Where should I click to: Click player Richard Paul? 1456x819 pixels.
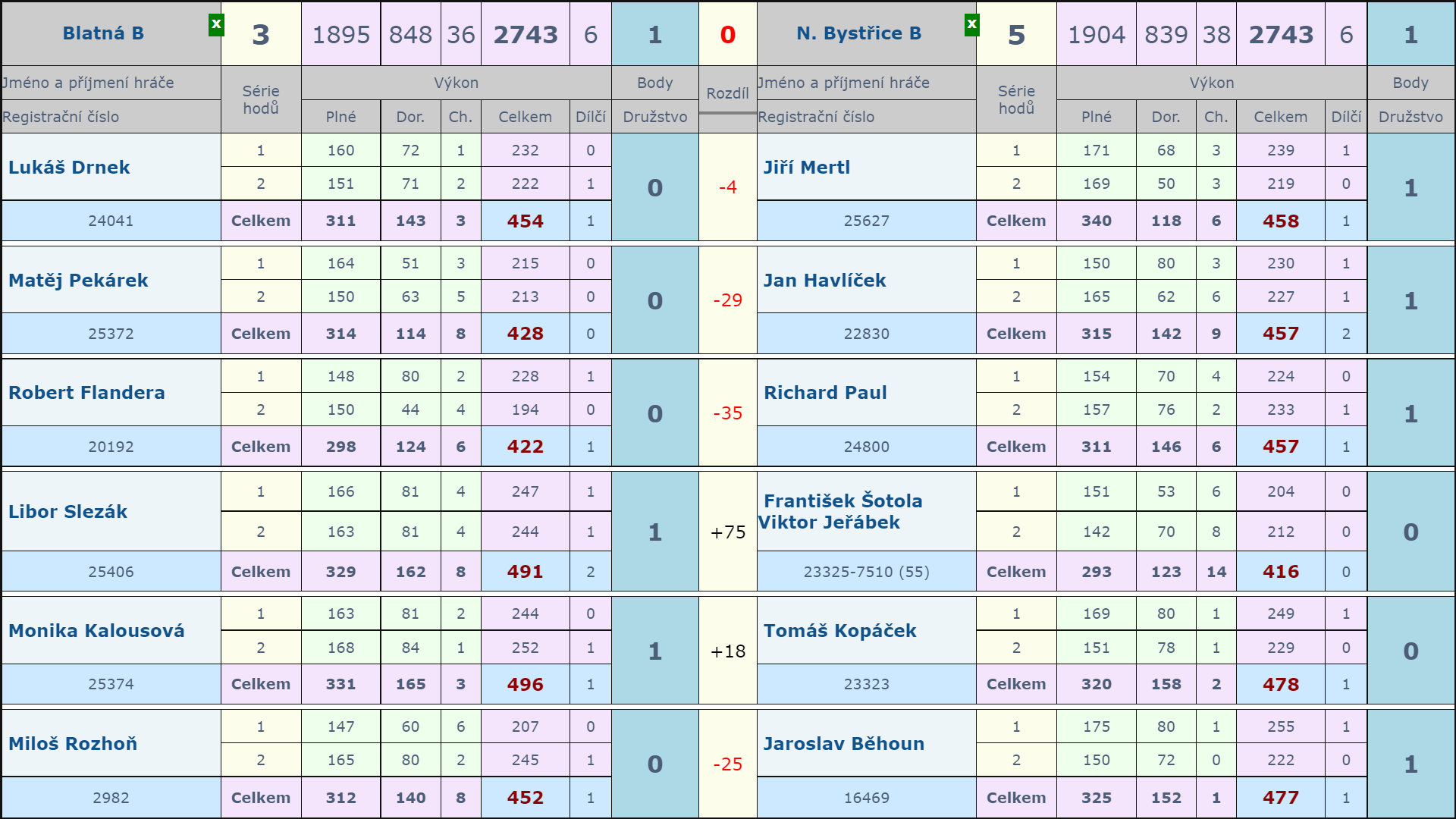pos(825,393)
